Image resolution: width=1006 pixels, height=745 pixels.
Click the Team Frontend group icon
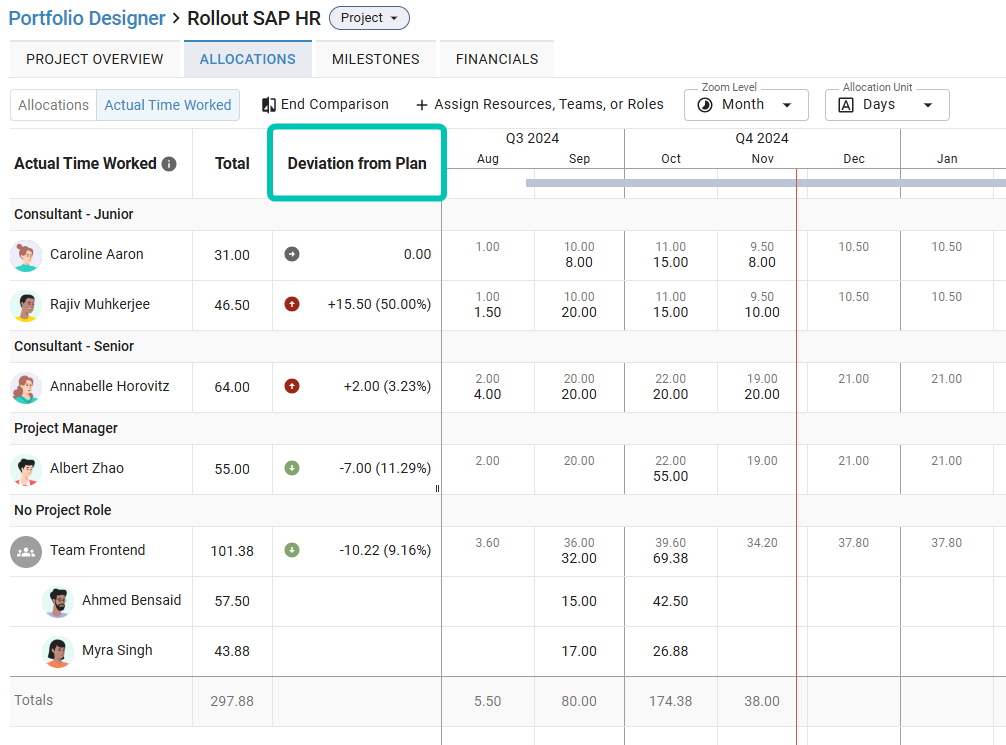click(26, 551)
